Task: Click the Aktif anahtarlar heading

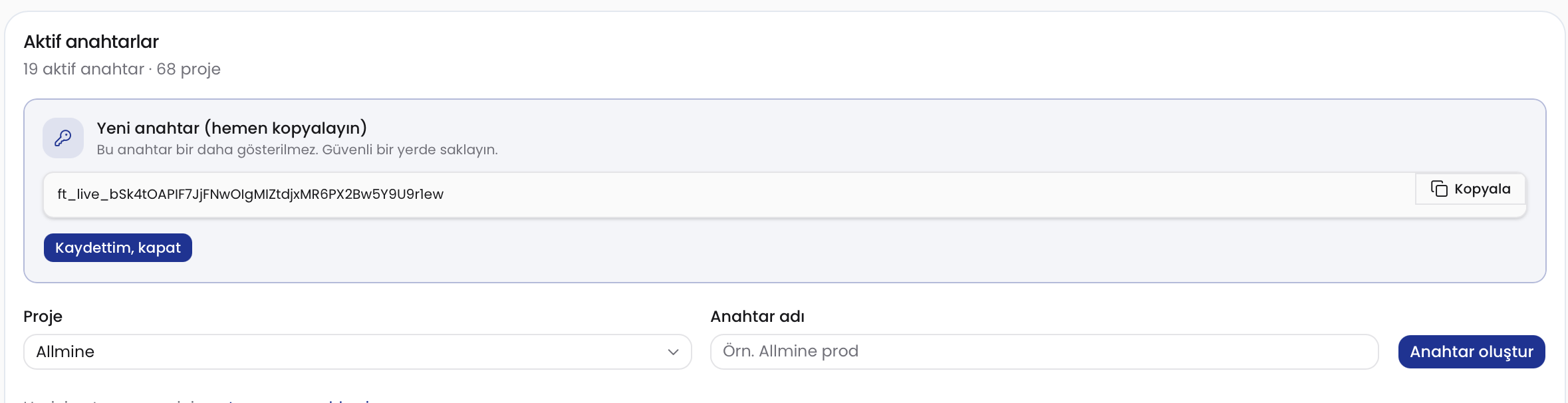Action: [91, 42]
